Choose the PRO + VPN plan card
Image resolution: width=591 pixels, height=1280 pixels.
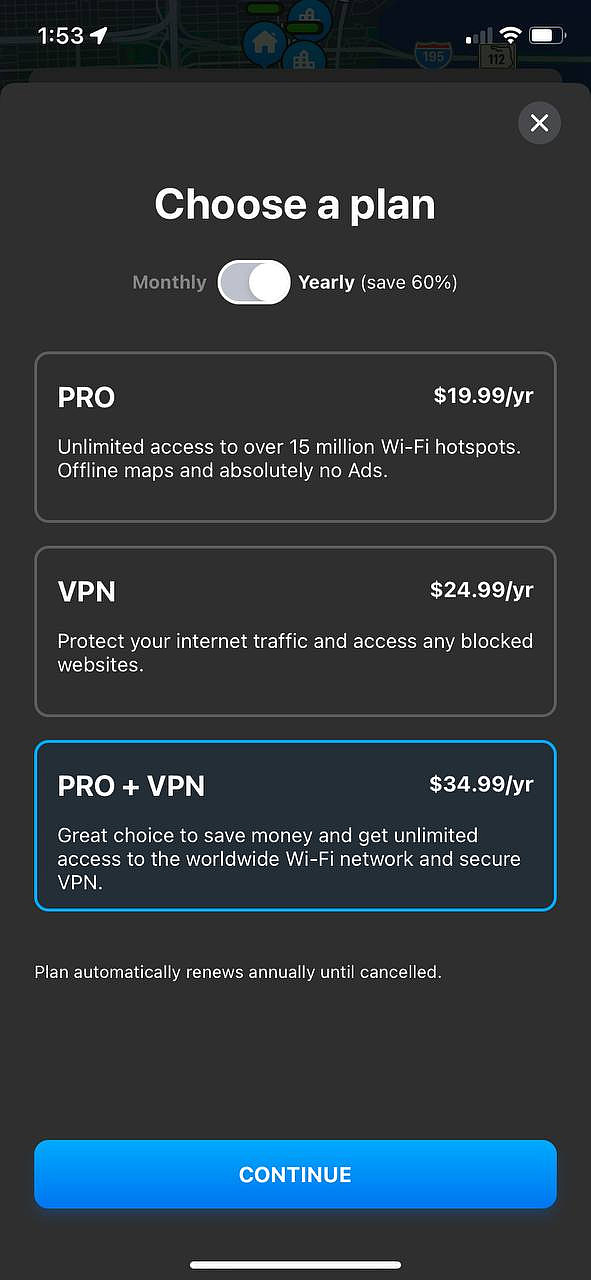coord(295,826)
